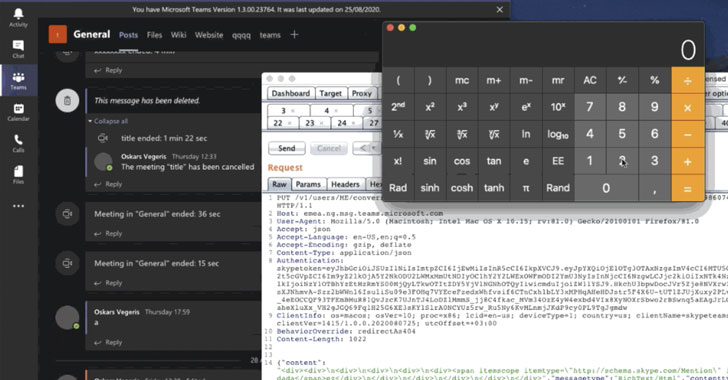Viewport: 728px width, 380px height.
Task: Click the Oskars Vegeris Thursday 12:33 avatar
Action: click(x=103, y=161)
